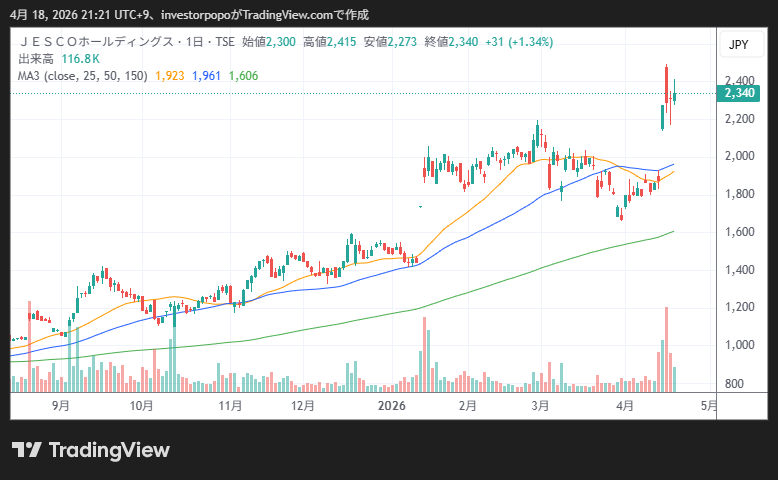Click the 1,200 price axis label
This screenshot has height=480, width=778.
[739, 307]
